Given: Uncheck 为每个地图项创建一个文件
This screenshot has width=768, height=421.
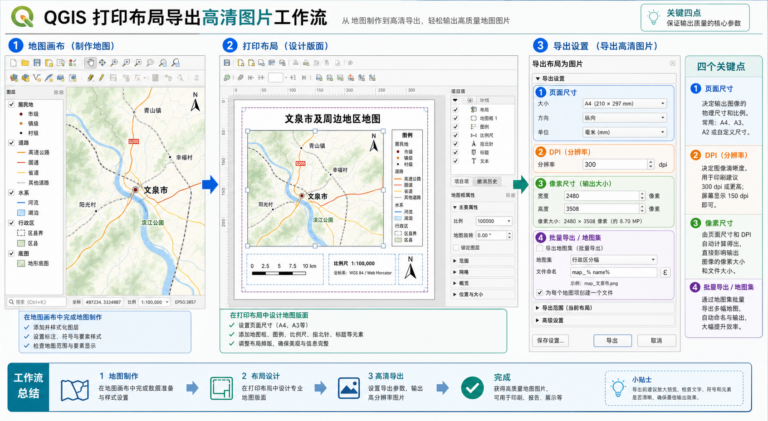Looking at the screenshot, I should (x=540, y=293).
